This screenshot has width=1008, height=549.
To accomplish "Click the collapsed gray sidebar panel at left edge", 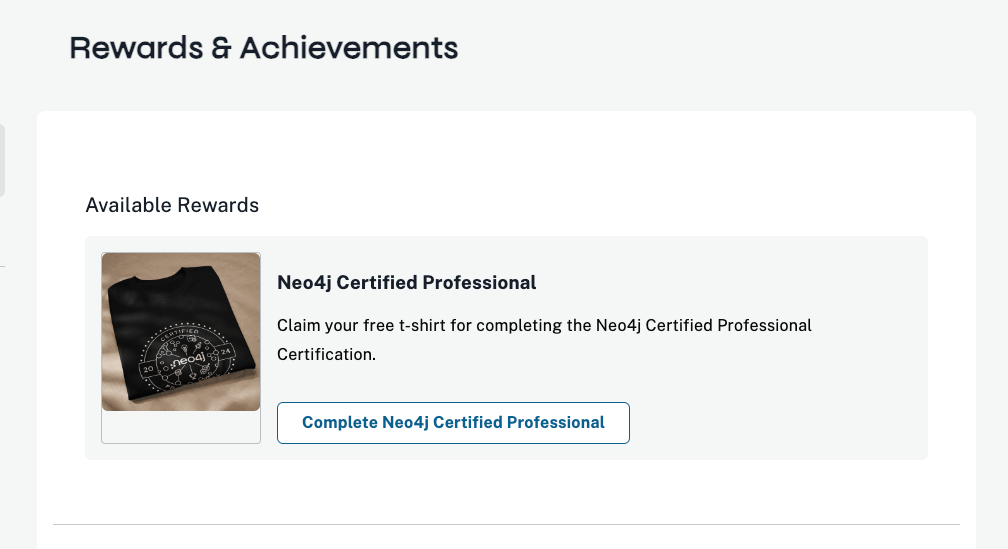I will tap(3, 161).
